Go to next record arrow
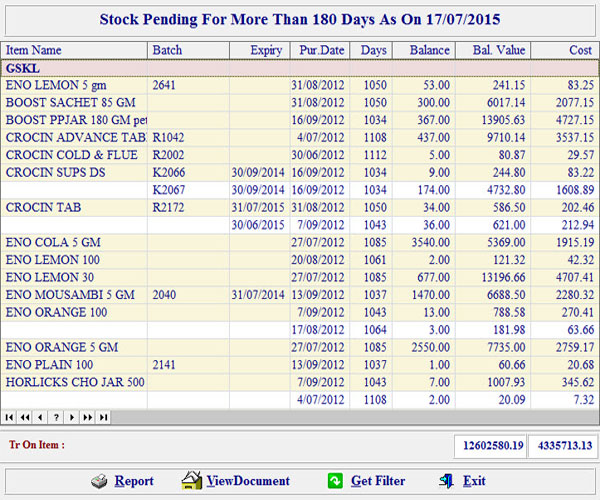 click(72, 417)
